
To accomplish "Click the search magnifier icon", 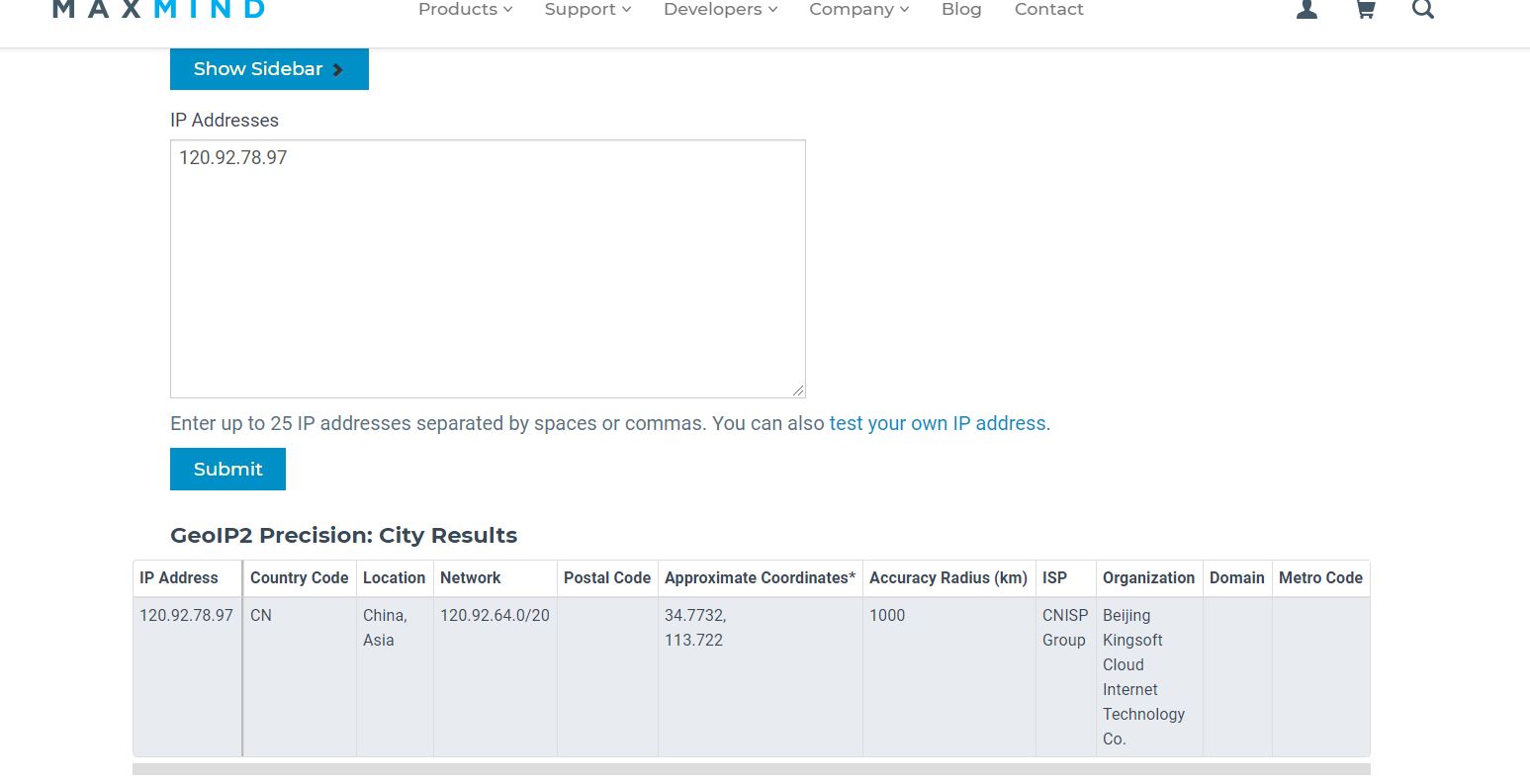I will coord(1422,9).
